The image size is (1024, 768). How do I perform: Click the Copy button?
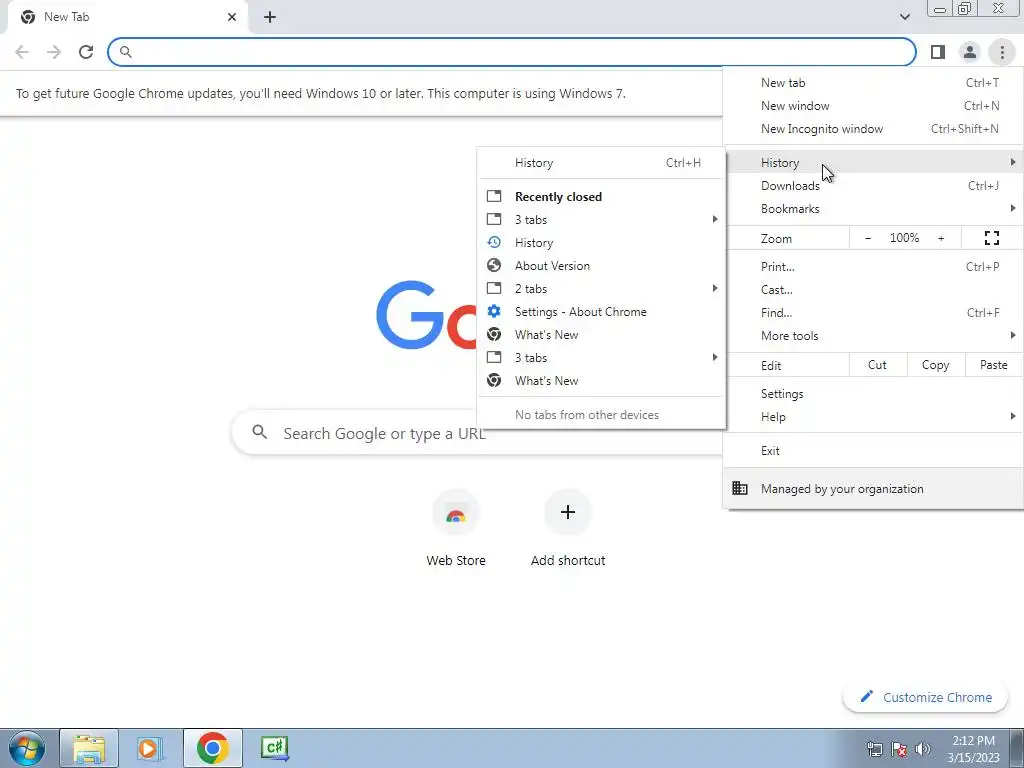click(935, 365)
